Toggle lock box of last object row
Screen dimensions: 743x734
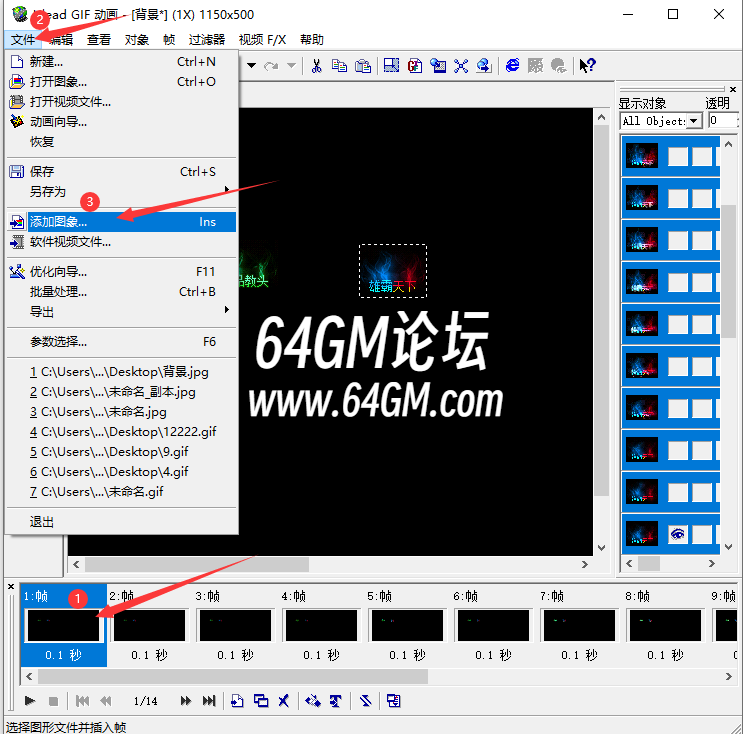click(x=702, y=534)
